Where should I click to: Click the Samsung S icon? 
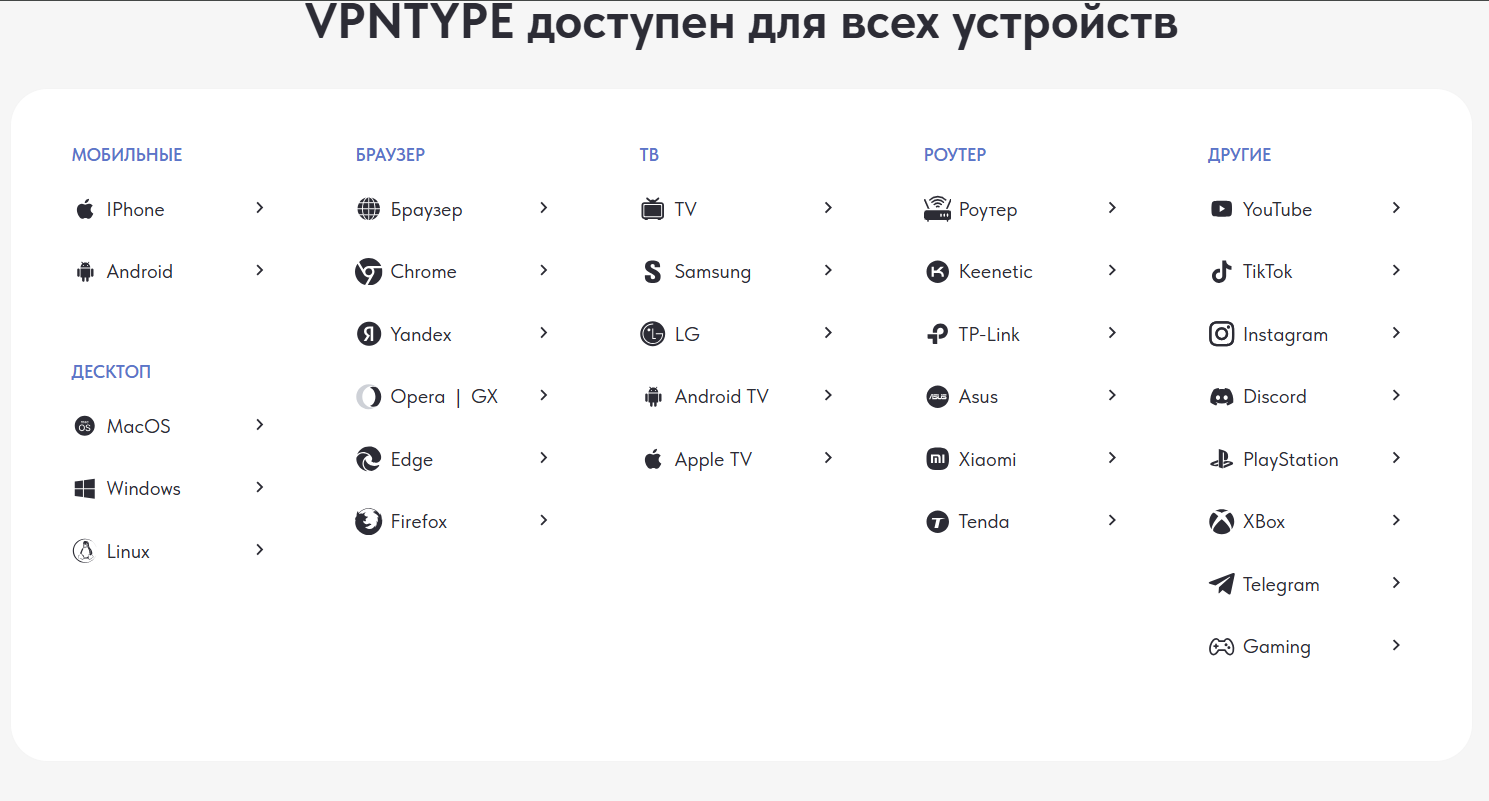tap(653, 272)
